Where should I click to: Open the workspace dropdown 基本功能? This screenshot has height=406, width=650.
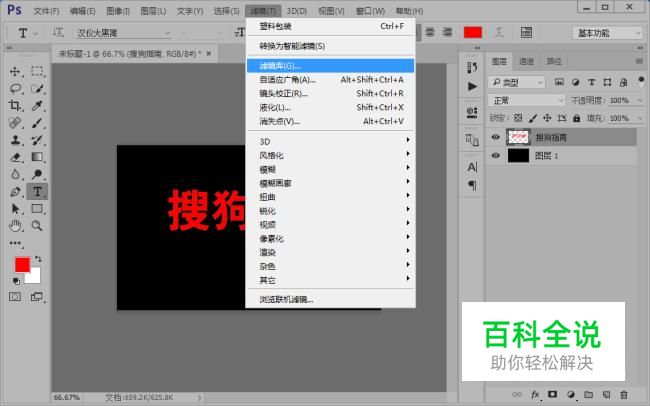[608, 33]
